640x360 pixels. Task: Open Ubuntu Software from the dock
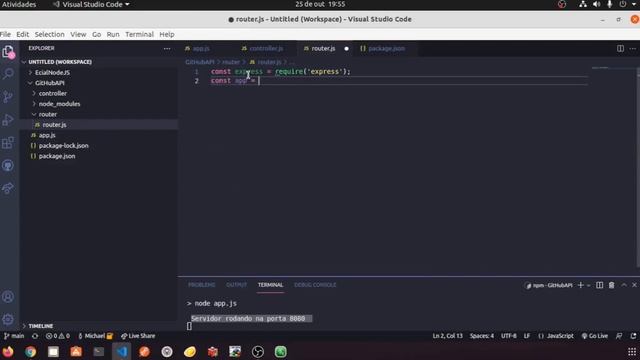coord(76,351)
